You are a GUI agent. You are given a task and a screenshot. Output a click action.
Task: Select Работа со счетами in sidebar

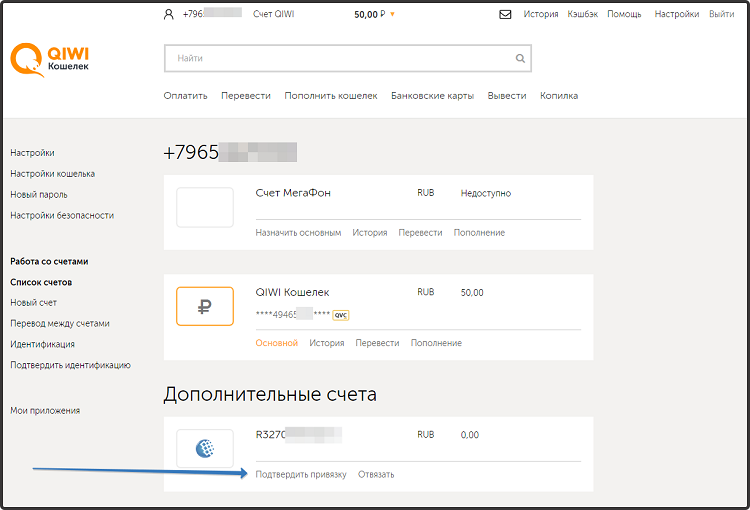click(x=49, y=261)
